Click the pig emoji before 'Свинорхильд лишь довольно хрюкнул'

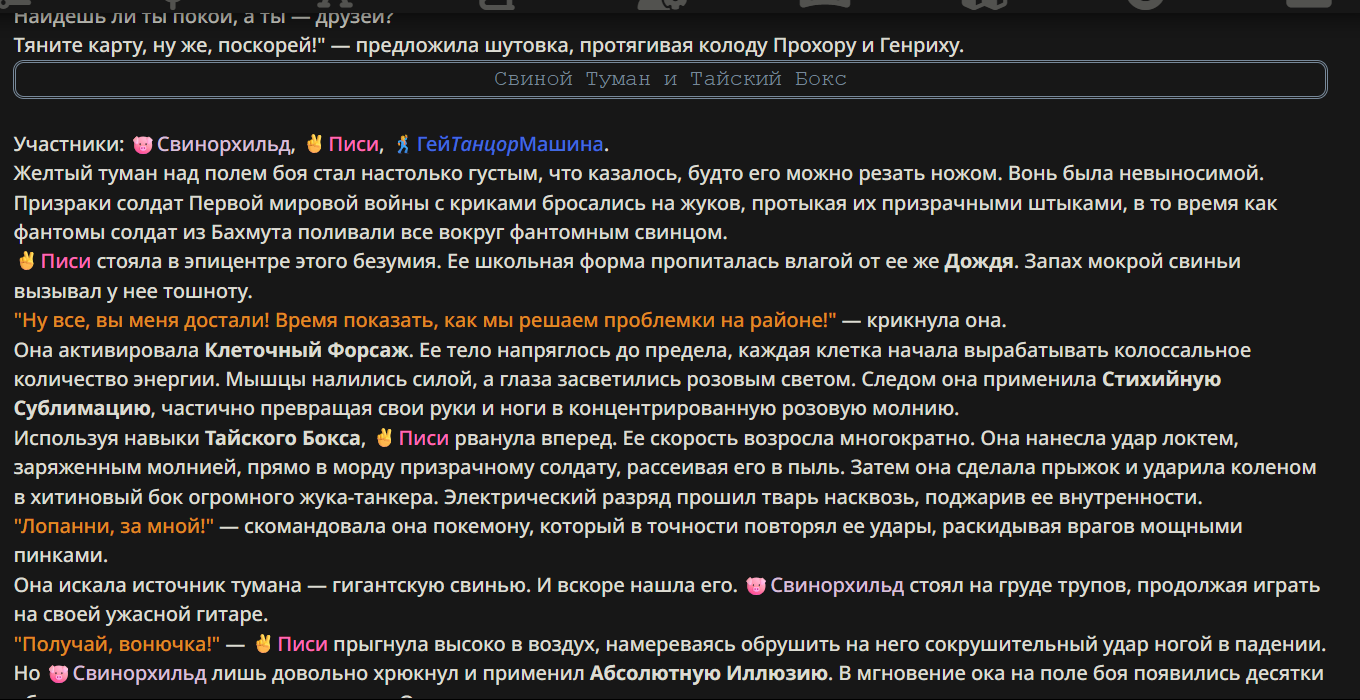click(x=59, y=673)
